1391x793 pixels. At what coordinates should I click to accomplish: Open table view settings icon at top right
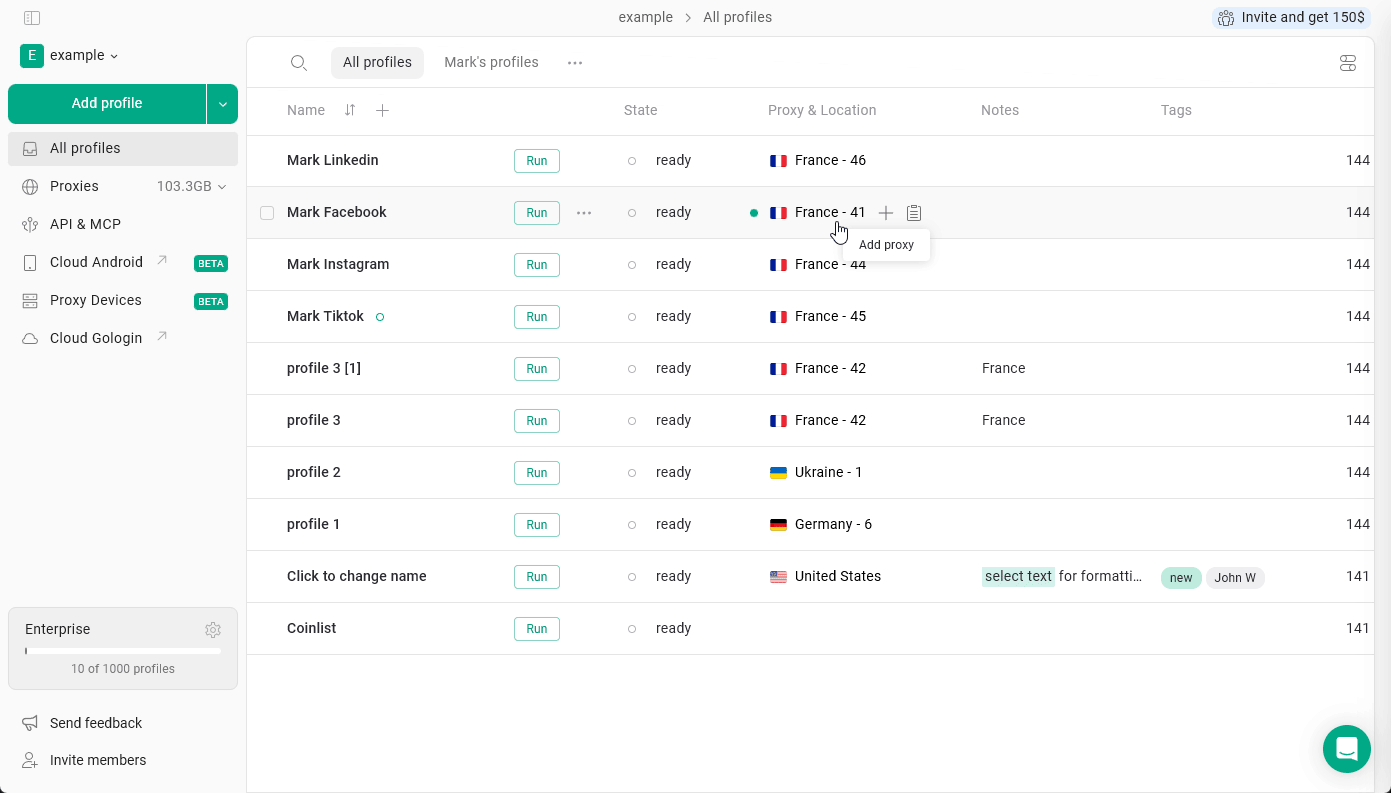point(1347,62)
